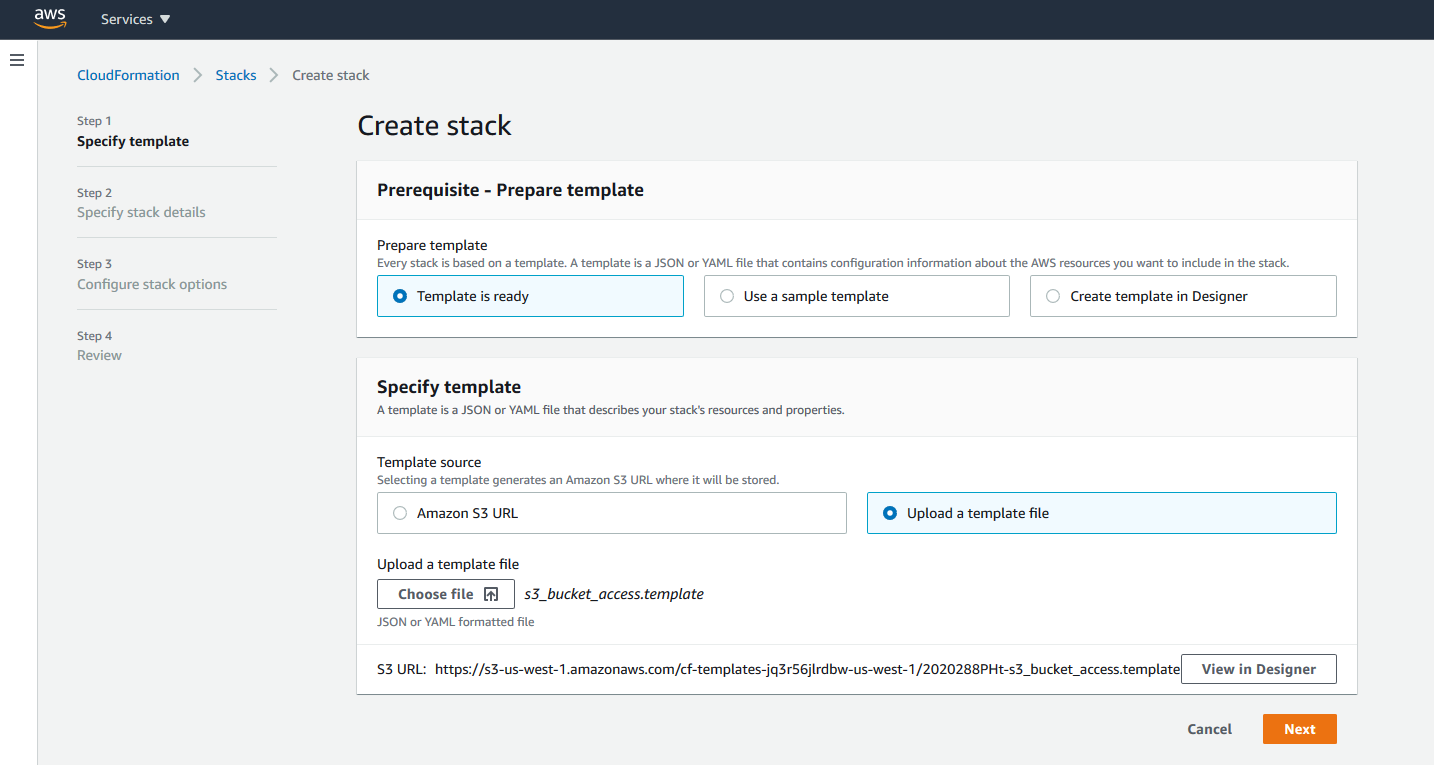Proceed with the Next button
1434x765 pixels.
[x=1300, y=729]
